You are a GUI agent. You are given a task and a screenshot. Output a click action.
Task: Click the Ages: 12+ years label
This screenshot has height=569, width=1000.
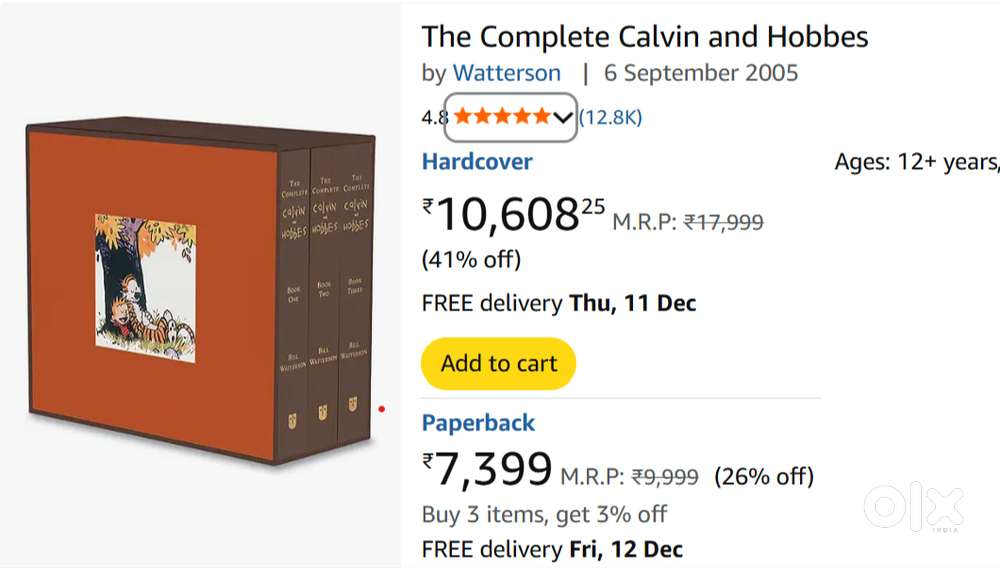915,162
